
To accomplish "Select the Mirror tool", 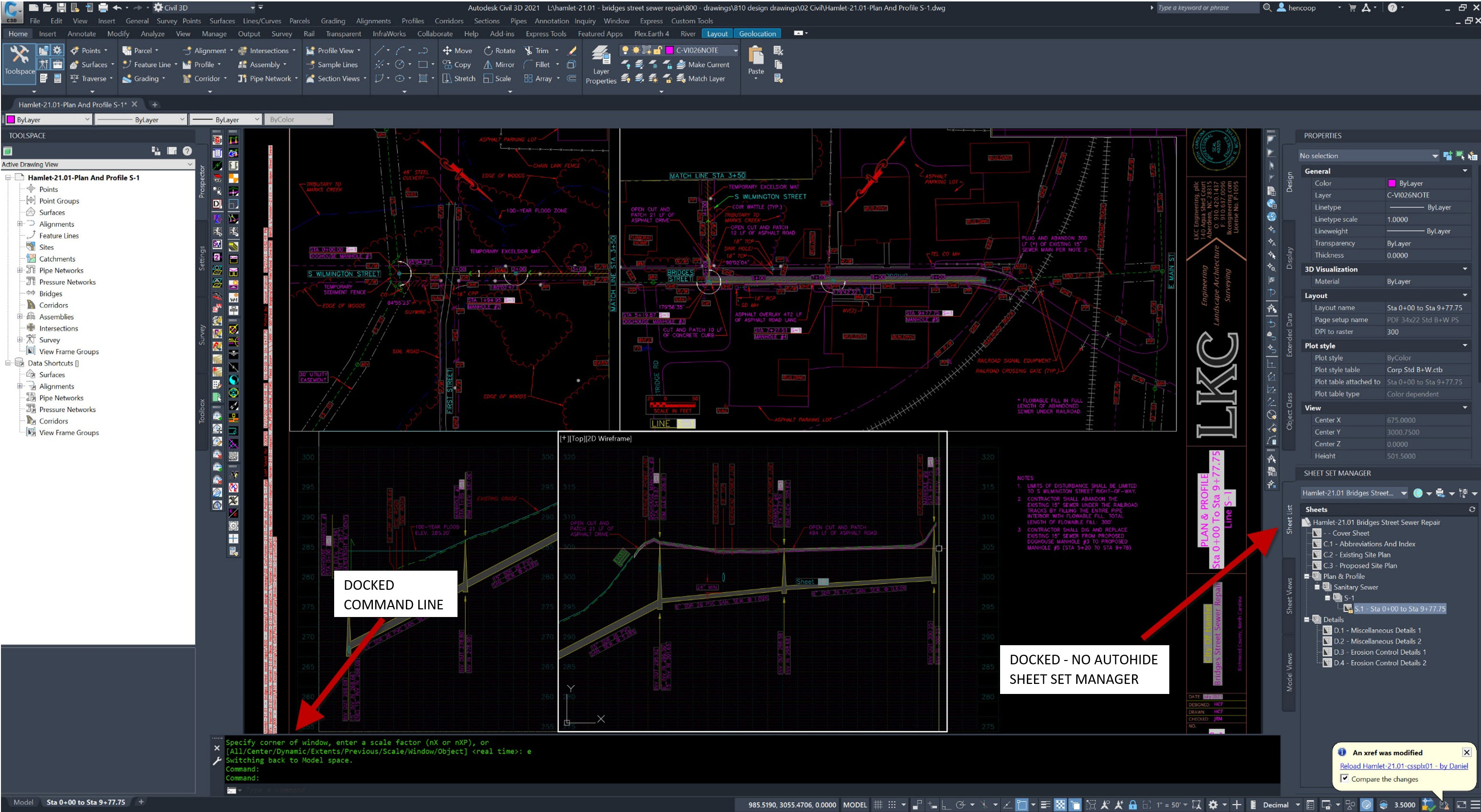I will pyautogui.click(x=499, y=65).
